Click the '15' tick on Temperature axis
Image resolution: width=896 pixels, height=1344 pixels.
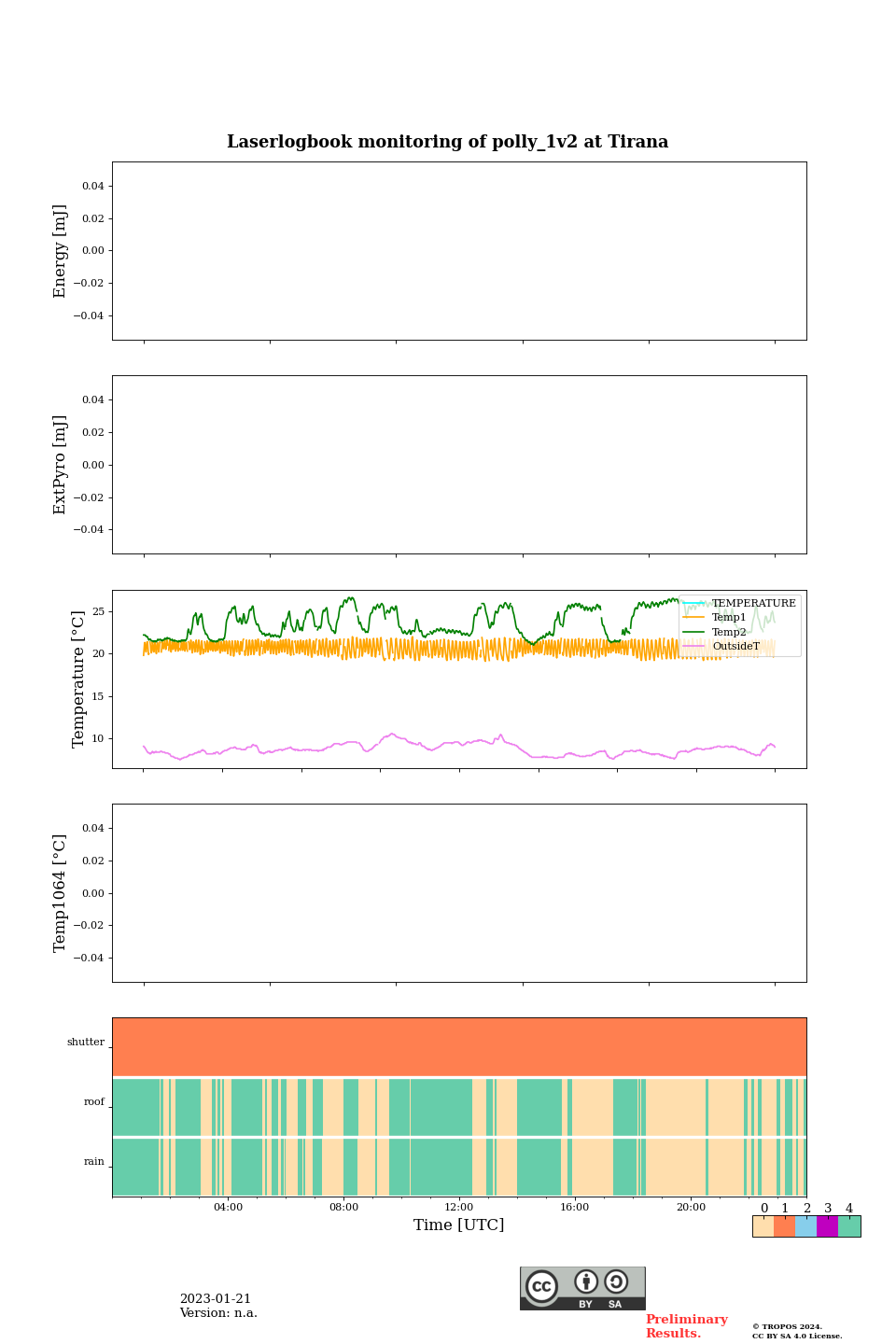[x=98, y=697]
